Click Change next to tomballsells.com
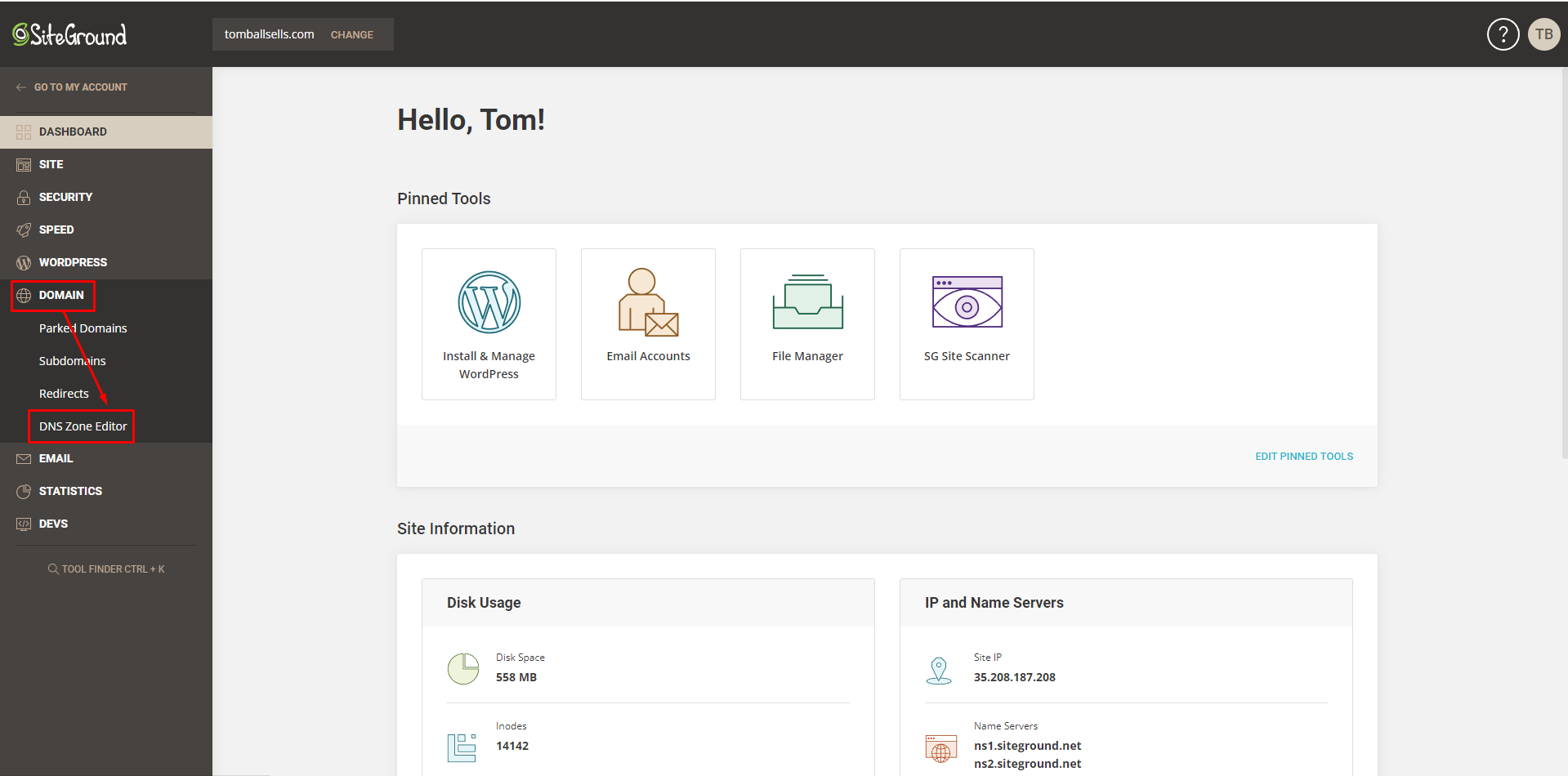Image resolution: width=1568 pixels, height=776 pixels. coord(351,35)
